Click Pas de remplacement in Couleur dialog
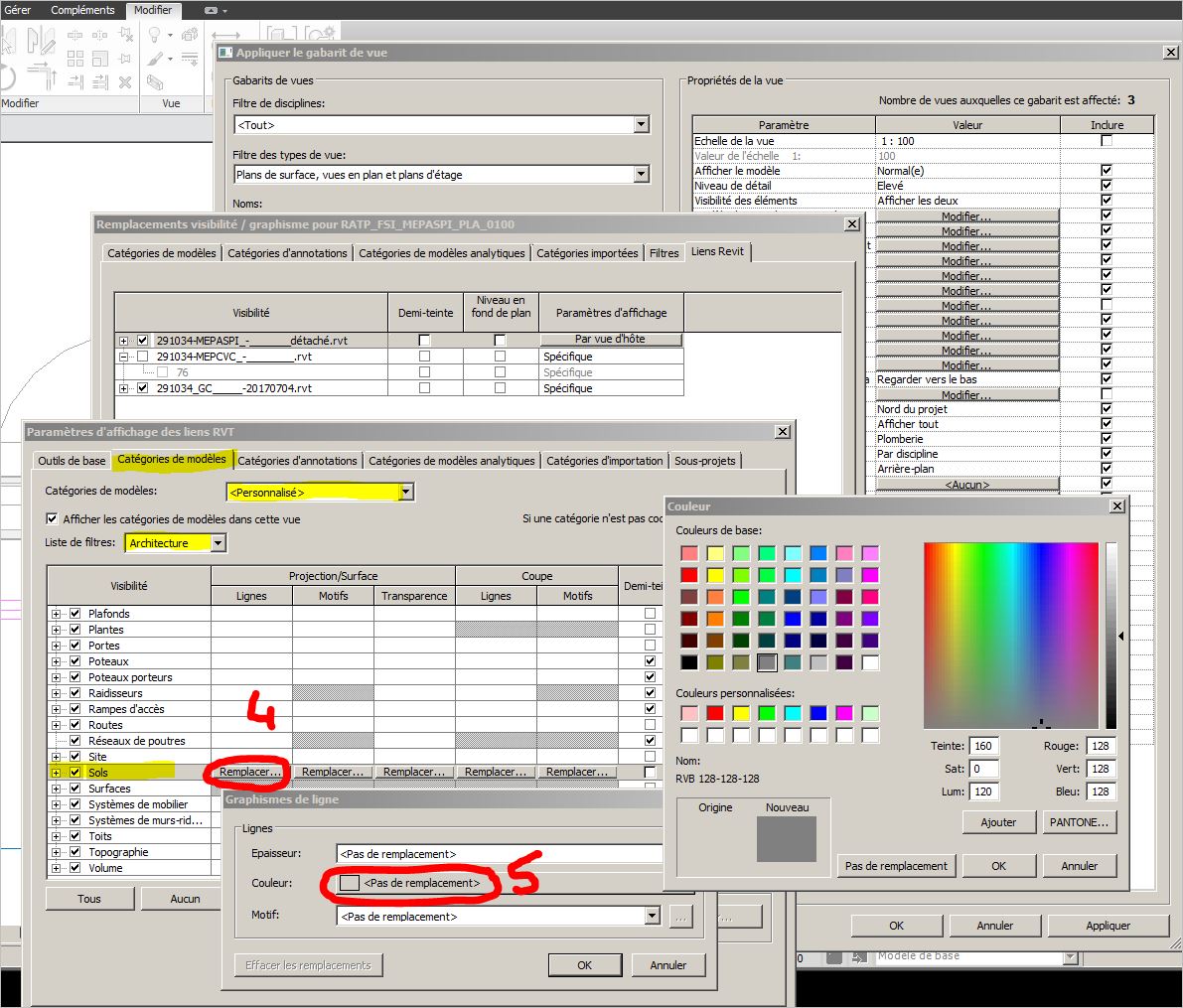Screen dimensions: 1183x1008 point(895,866)
